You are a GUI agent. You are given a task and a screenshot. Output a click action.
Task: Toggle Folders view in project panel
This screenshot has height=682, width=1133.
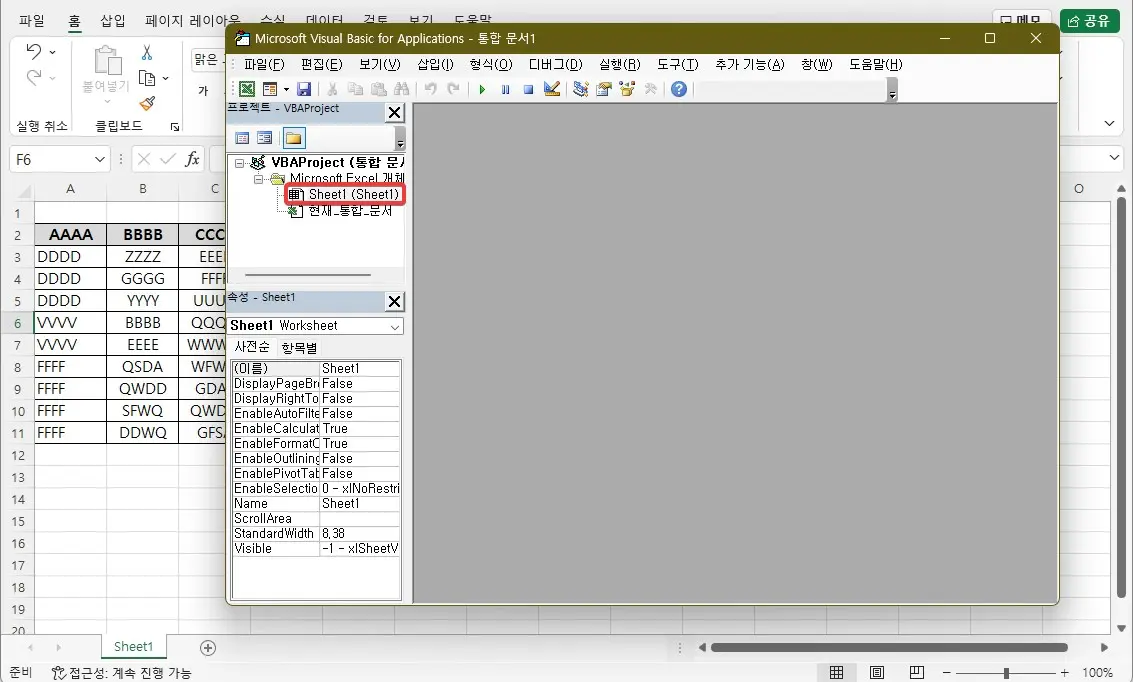tap(293, 137)
